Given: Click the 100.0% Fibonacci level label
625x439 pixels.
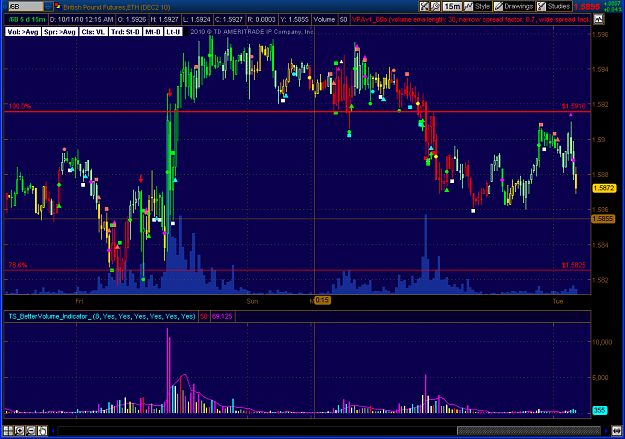Looking at the screenshot, I should (20, 106).
